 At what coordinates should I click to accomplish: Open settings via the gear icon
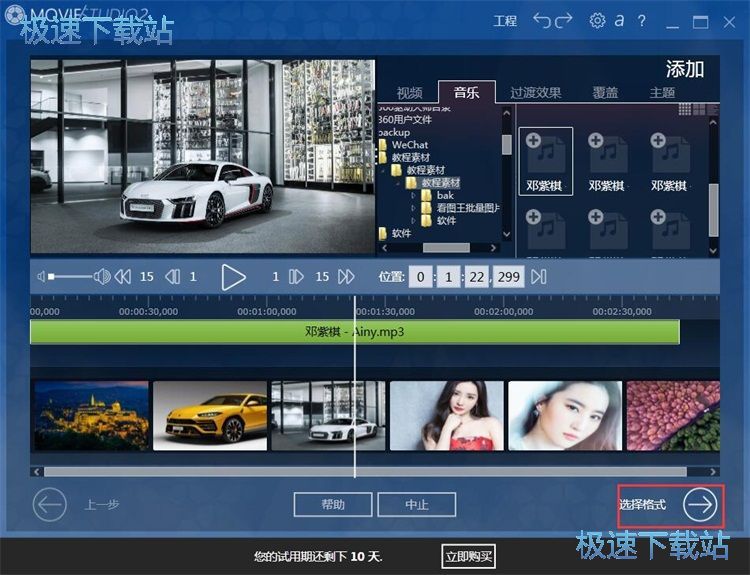(x=597, y=21)
